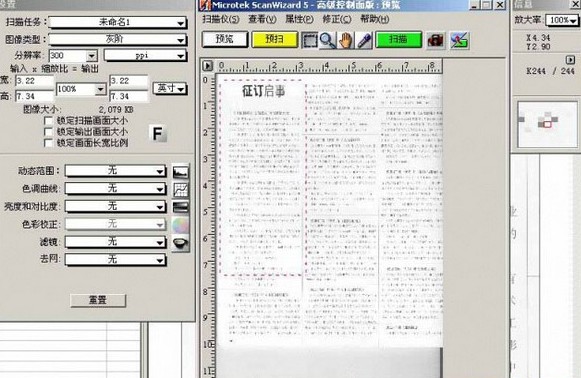The image size is (581, 378).
Task: Open the ppi resolution unit dropdown
Action: pyautogui.click(x=145, y=56)
